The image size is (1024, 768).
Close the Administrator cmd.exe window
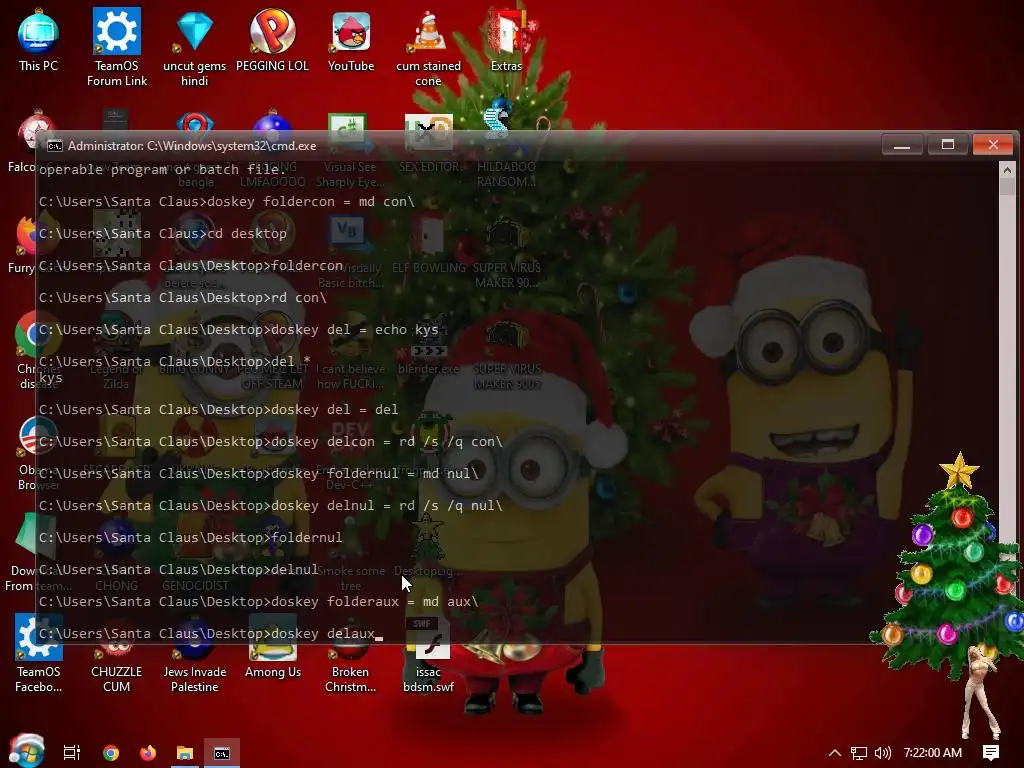coord(993,144)
